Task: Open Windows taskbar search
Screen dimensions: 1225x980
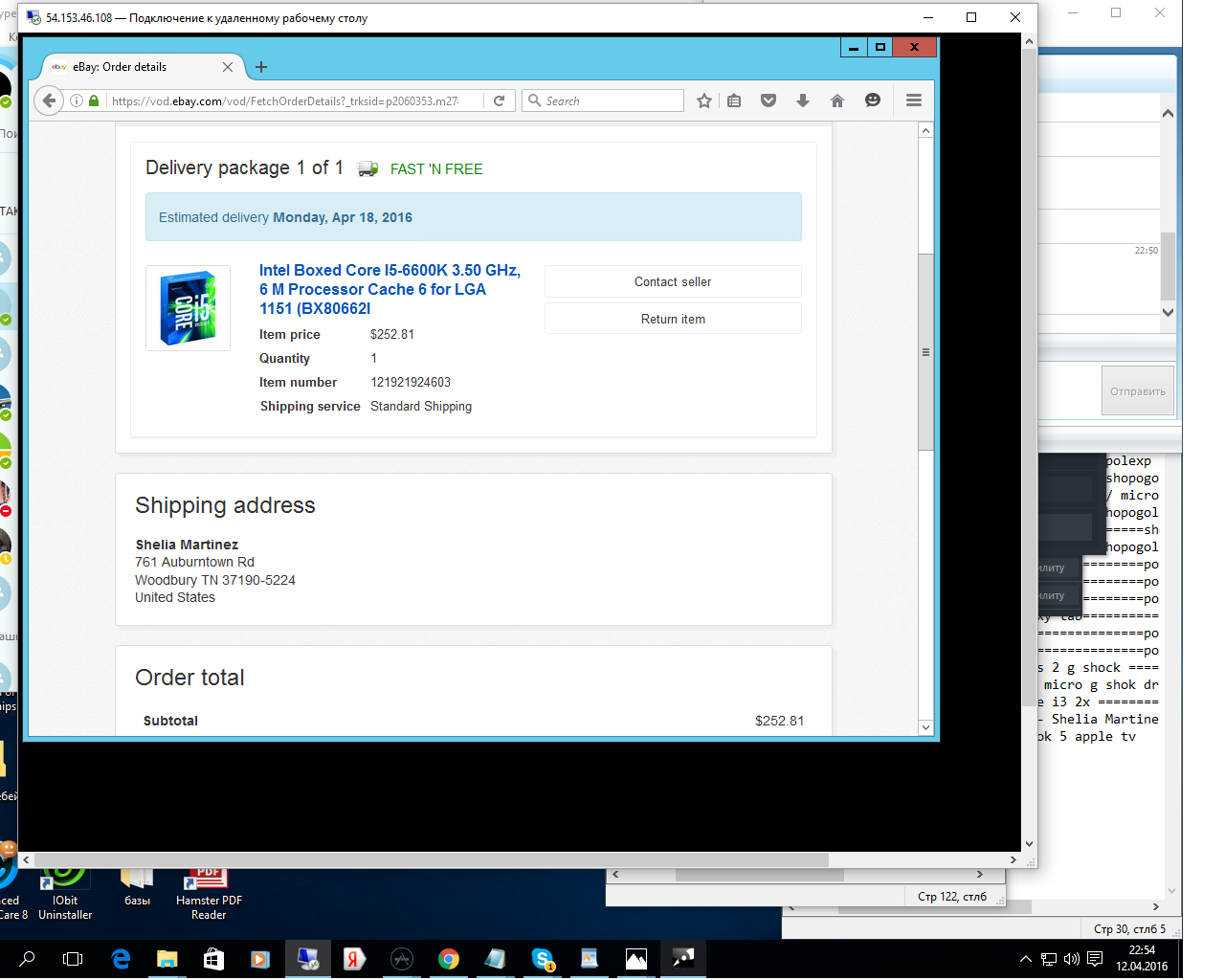Action: (28, 959)
